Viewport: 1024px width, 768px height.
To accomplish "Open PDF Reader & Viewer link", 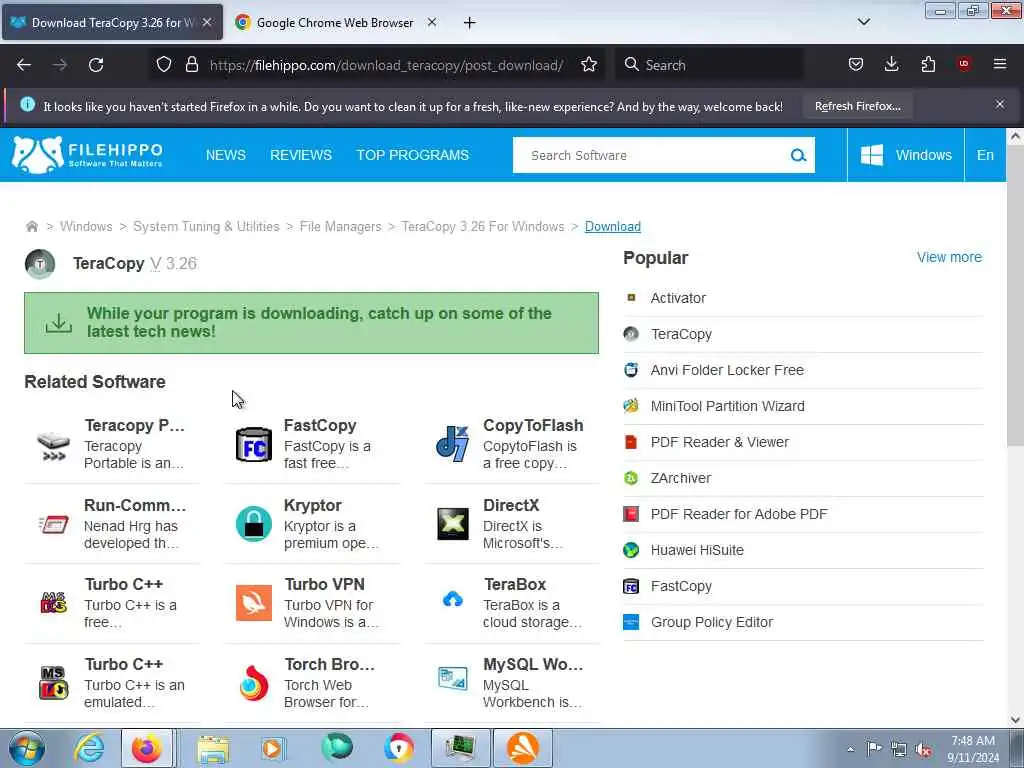I will coord(719,442).
